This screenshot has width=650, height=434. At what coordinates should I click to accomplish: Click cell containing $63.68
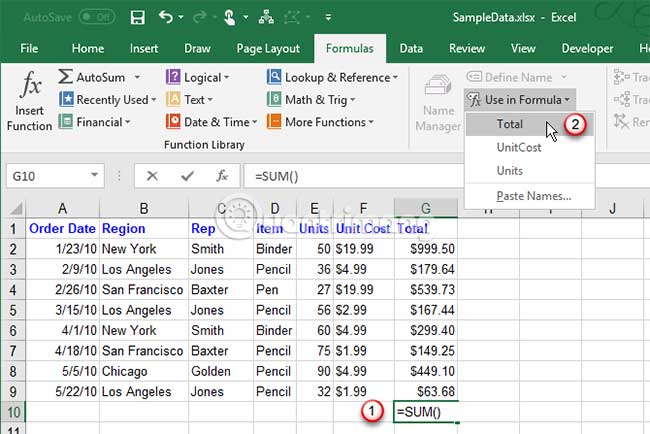(426, 391)
